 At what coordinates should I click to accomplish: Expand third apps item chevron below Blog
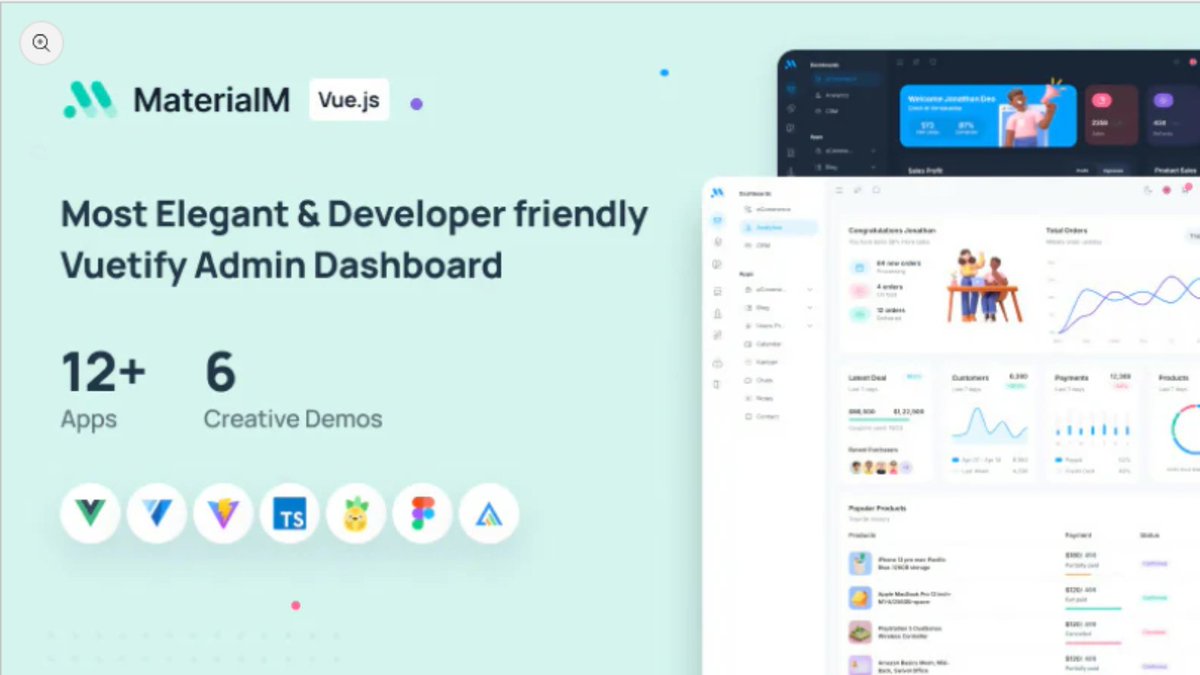(809, 326)
